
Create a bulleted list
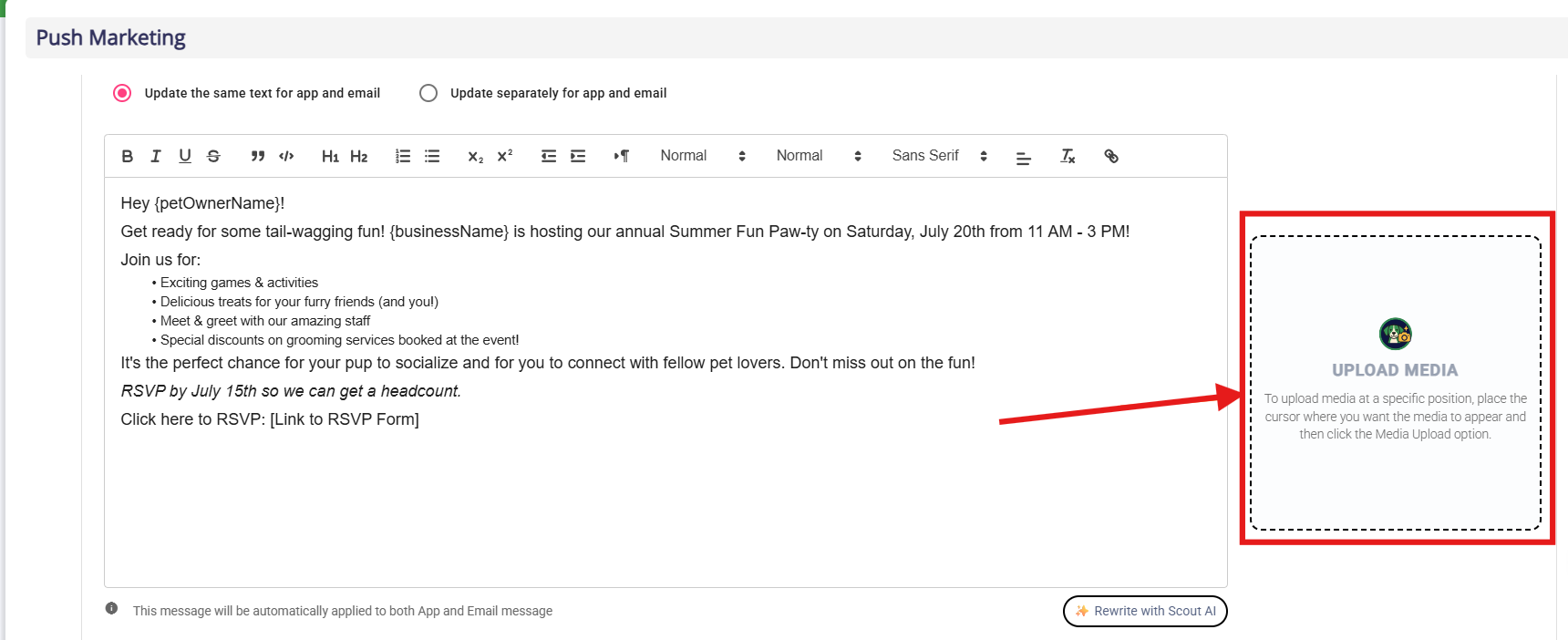pyautogui.click(x=432, y=156)
